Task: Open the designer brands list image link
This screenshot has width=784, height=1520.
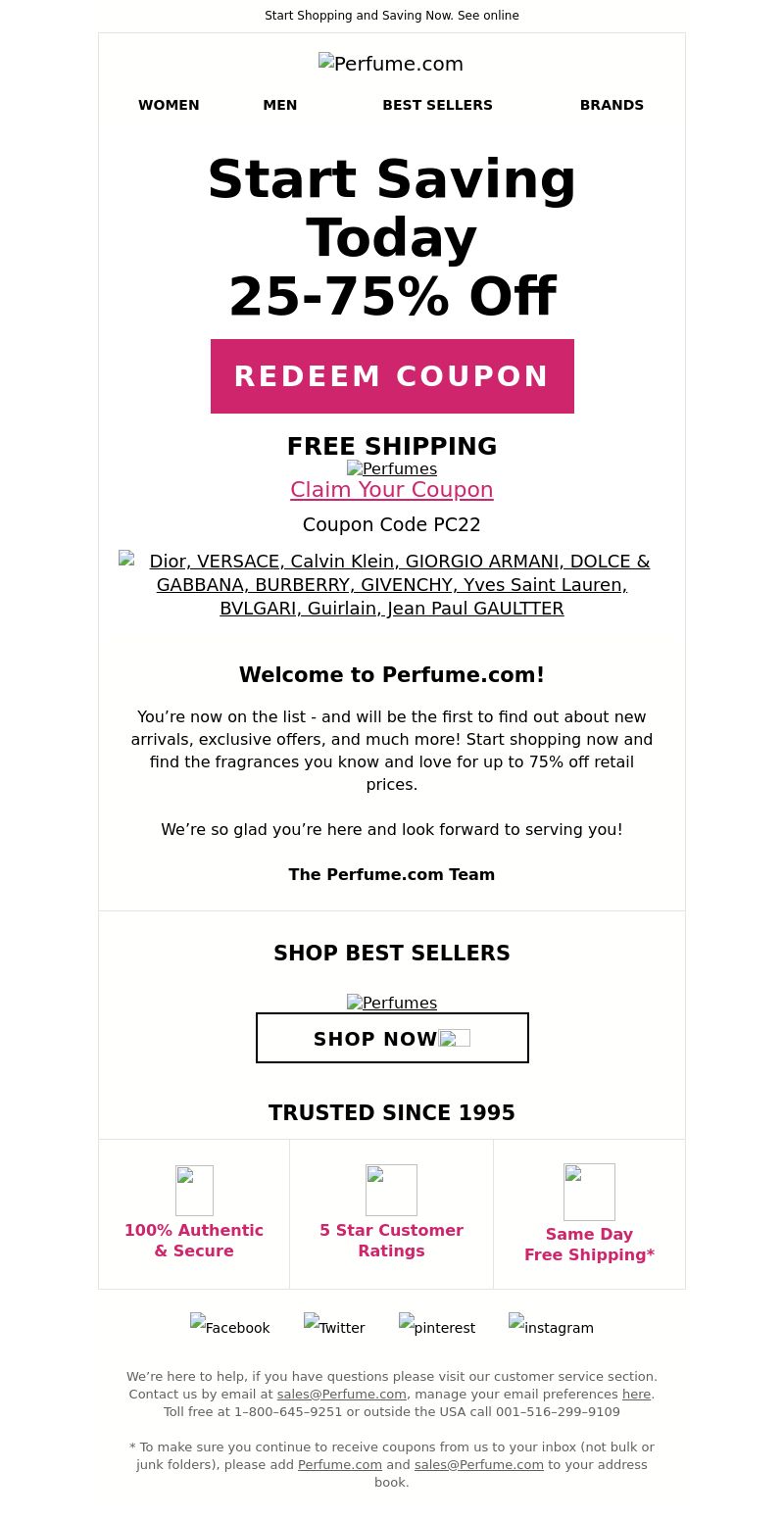Action: [x=392, y=585]
